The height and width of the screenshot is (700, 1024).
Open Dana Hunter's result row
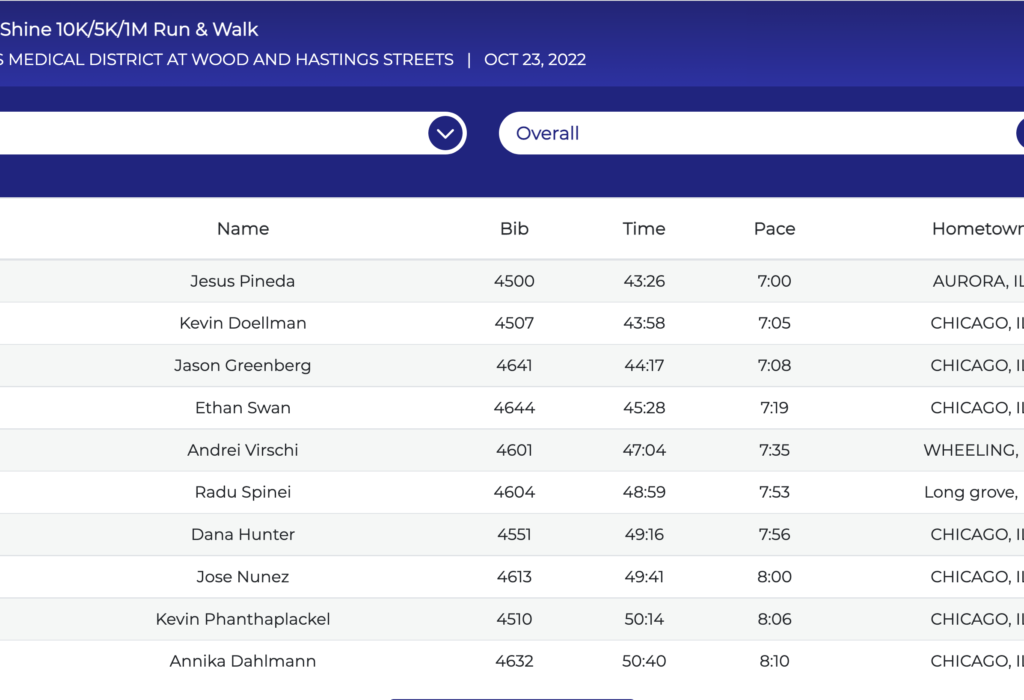(x=243, y=534)
